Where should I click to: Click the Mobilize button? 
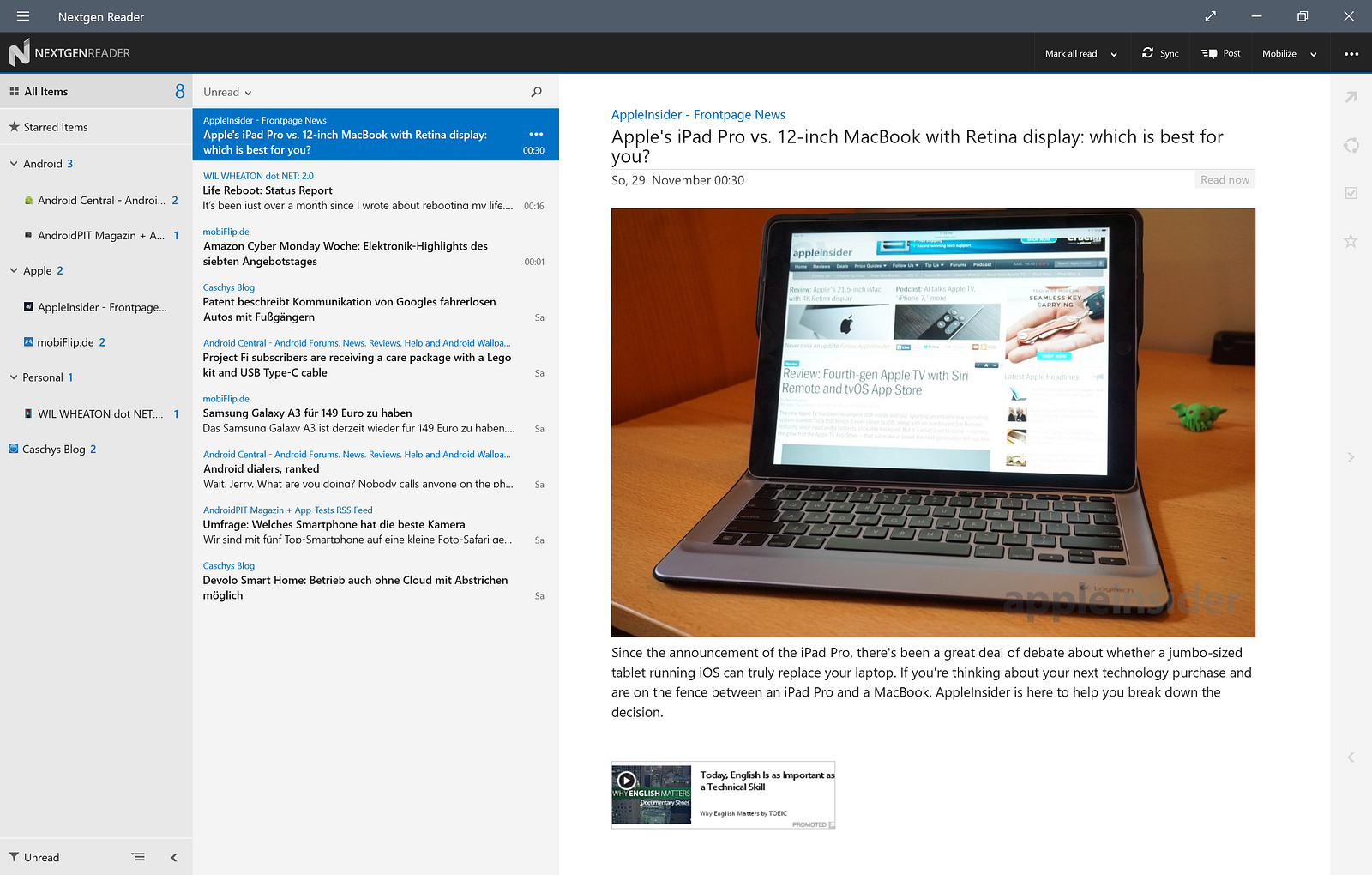tap(1279, 53)
